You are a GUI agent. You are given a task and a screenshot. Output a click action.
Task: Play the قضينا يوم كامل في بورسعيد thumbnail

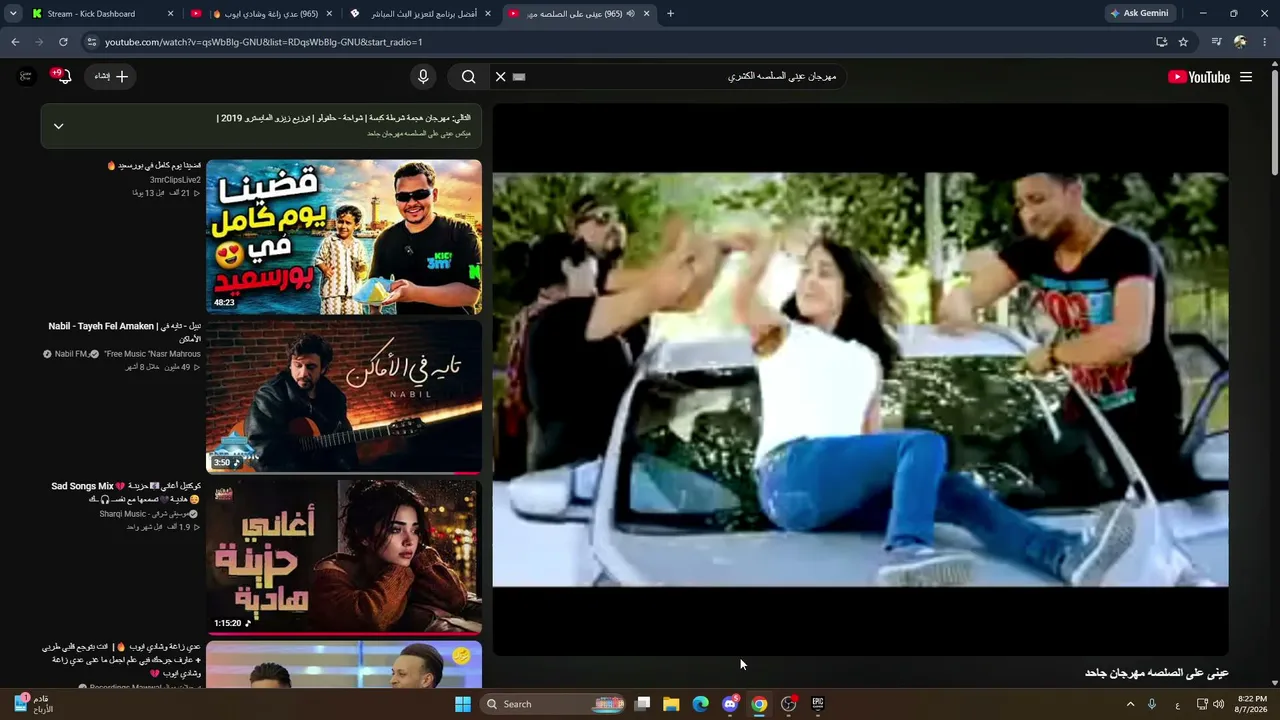click(x=344, y=237)
